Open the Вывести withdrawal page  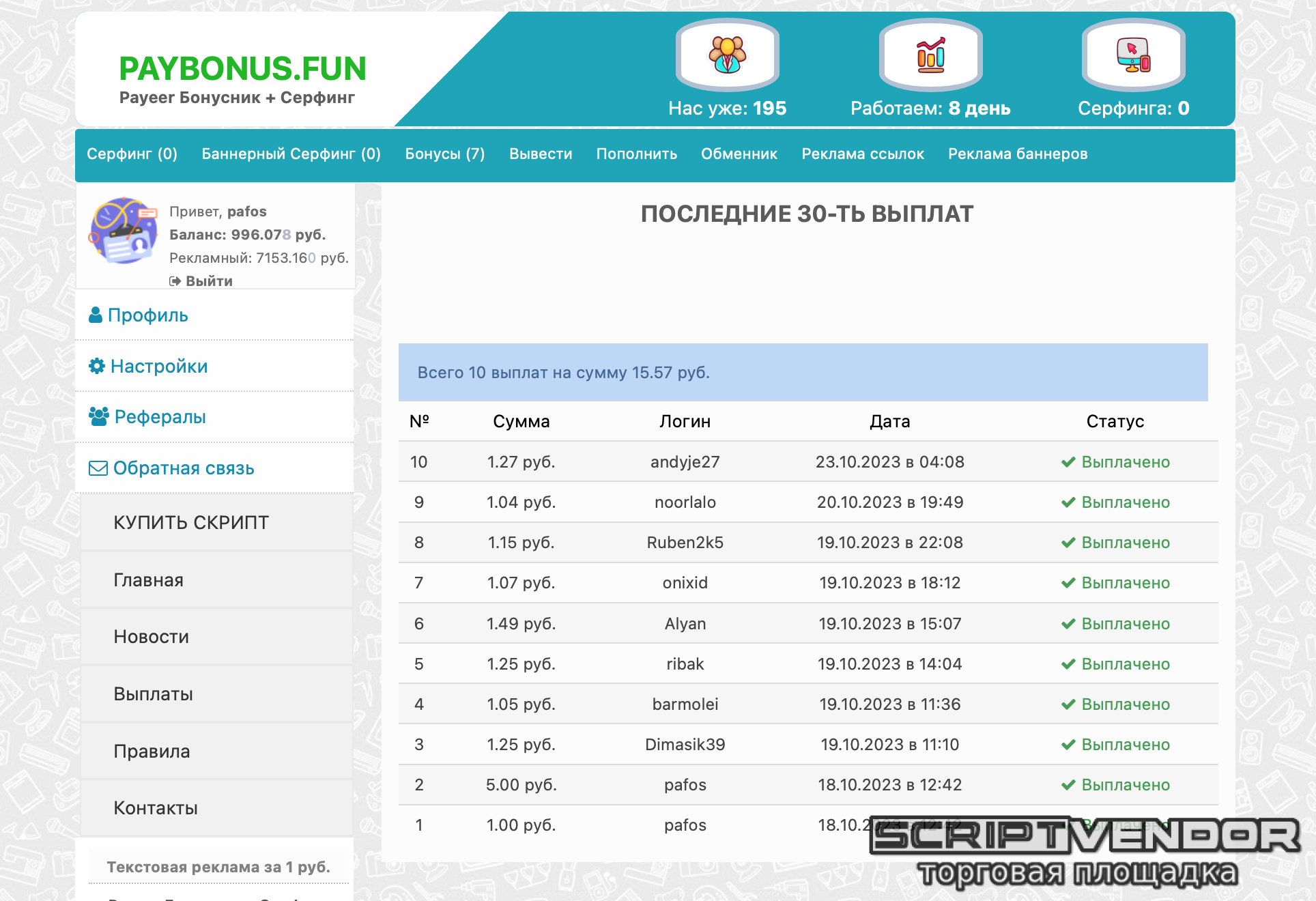[541, 154]
